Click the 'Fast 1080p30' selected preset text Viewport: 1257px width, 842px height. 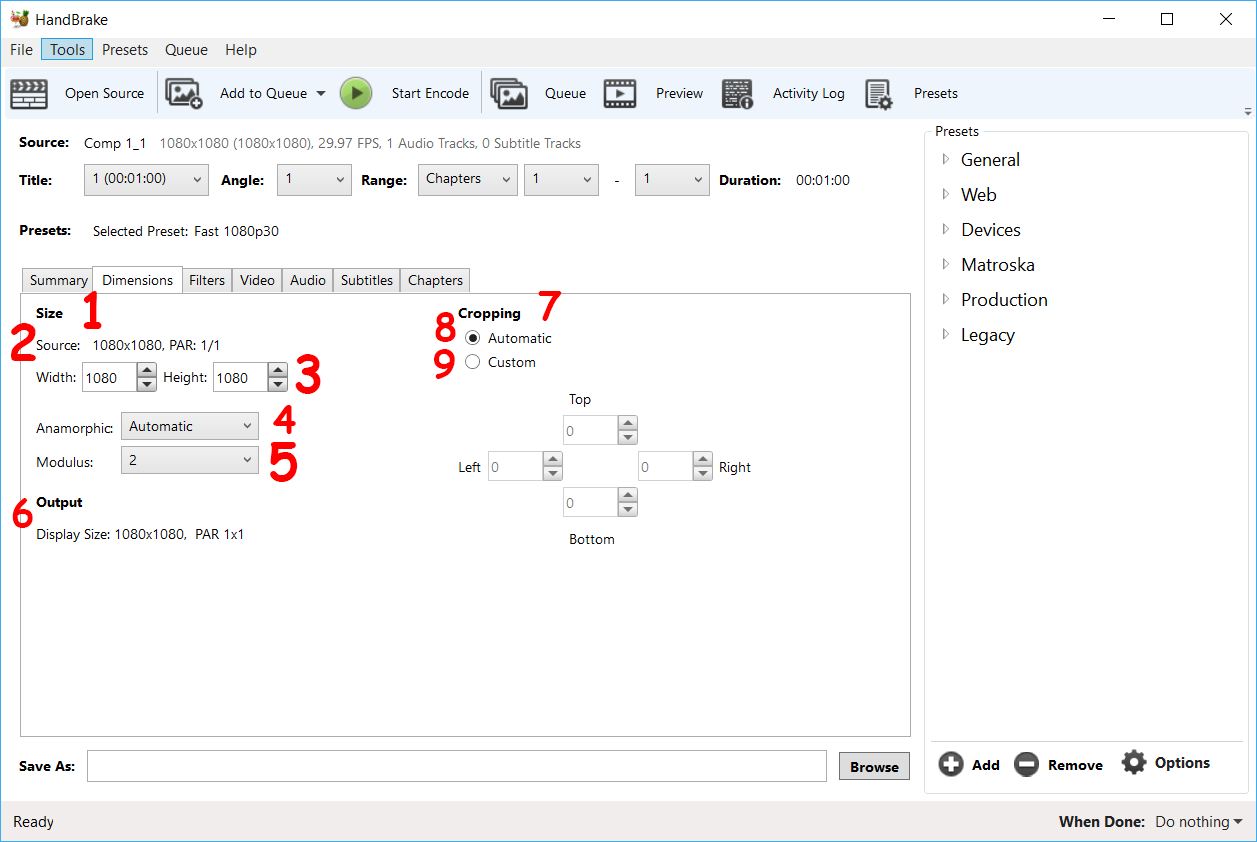point(237,231)
